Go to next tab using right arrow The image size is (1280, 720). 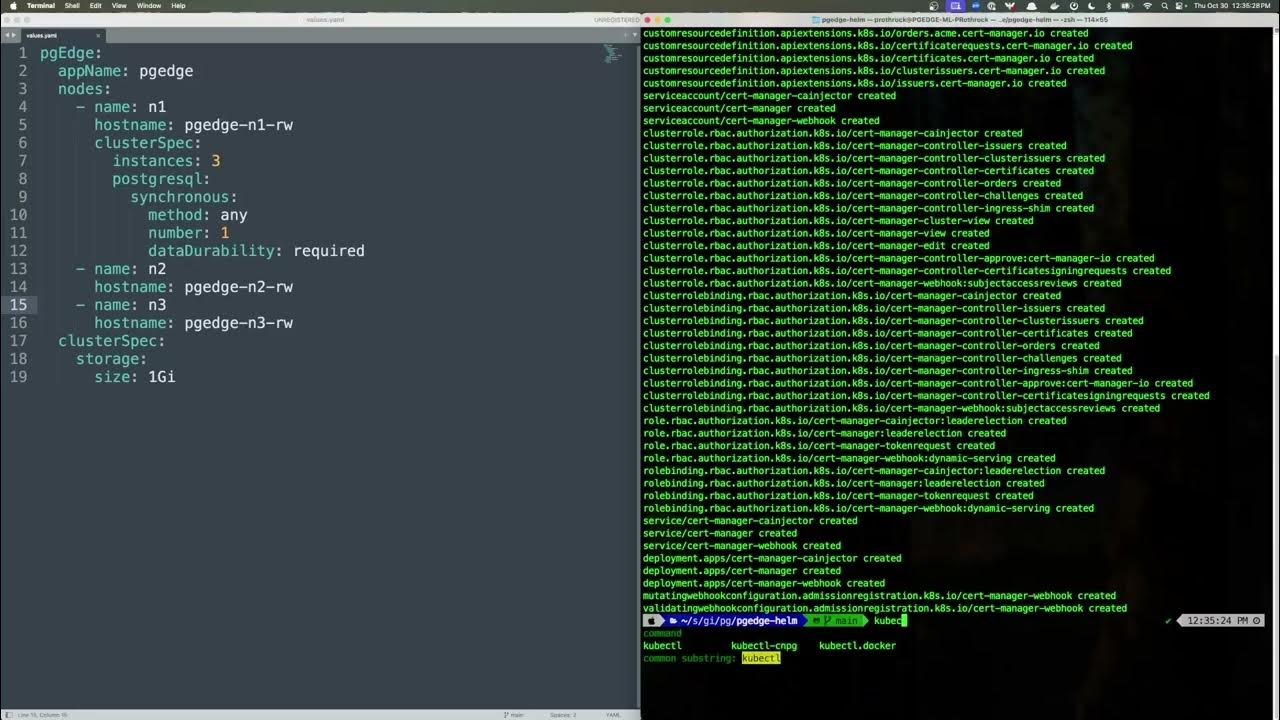tap(13, 35)
